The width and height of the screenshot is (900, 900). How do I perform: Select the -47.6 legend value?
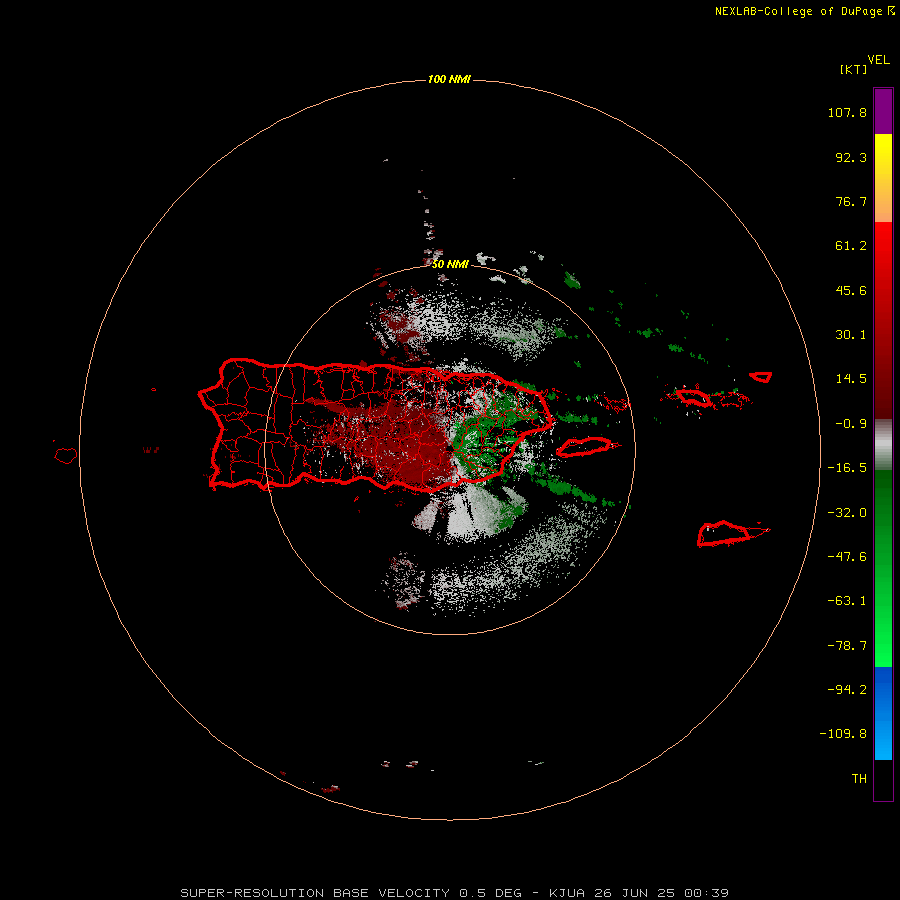coord(847,557)
